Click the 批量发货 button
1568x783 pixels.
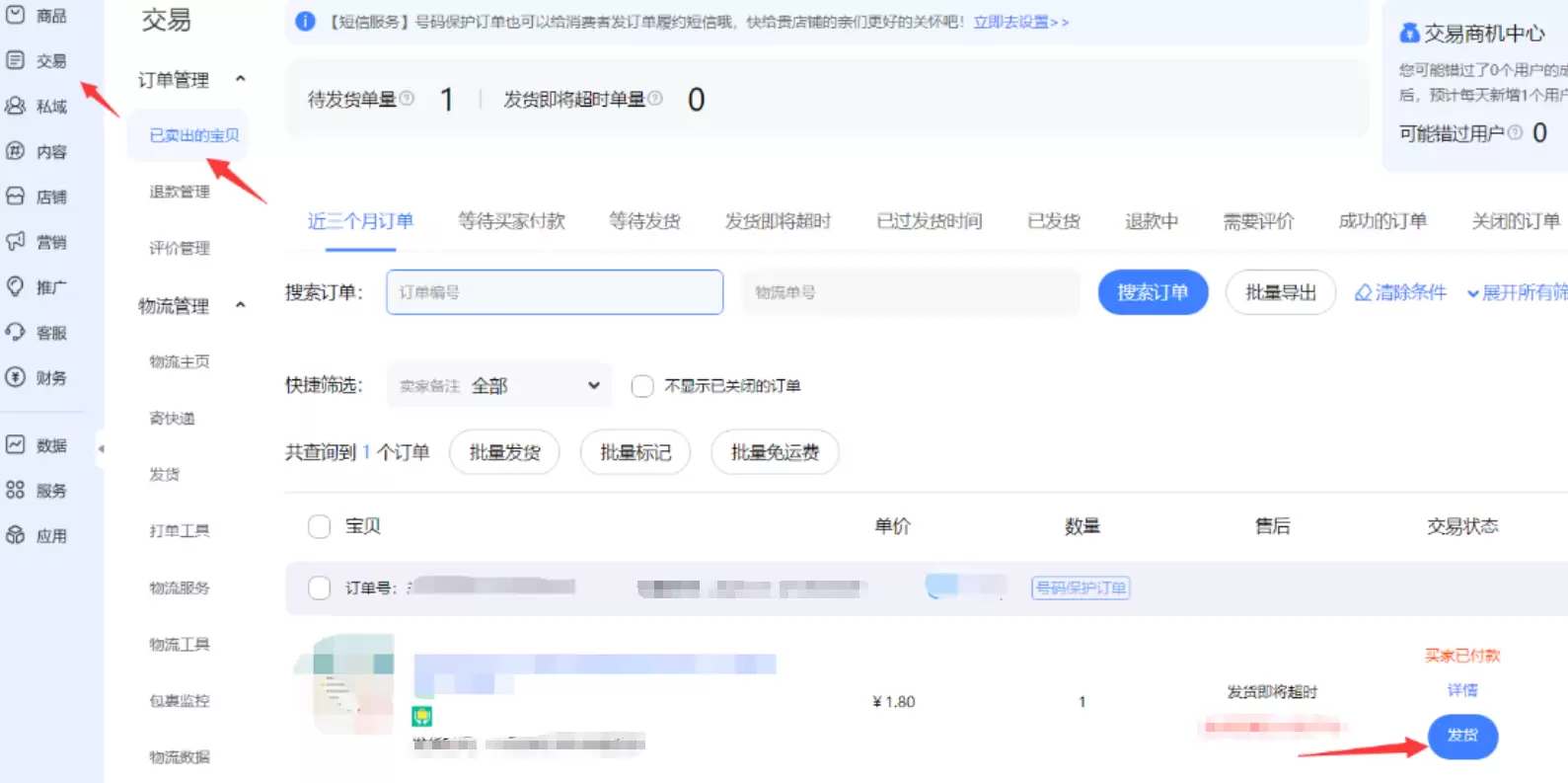(x=504, y=452)
